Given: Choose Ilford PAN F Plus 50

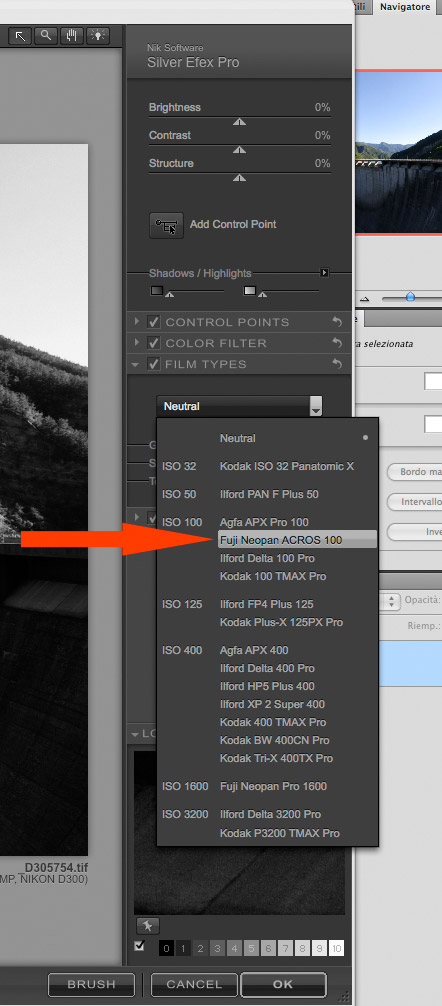Looking at the screenshot, I should [267, 495].
